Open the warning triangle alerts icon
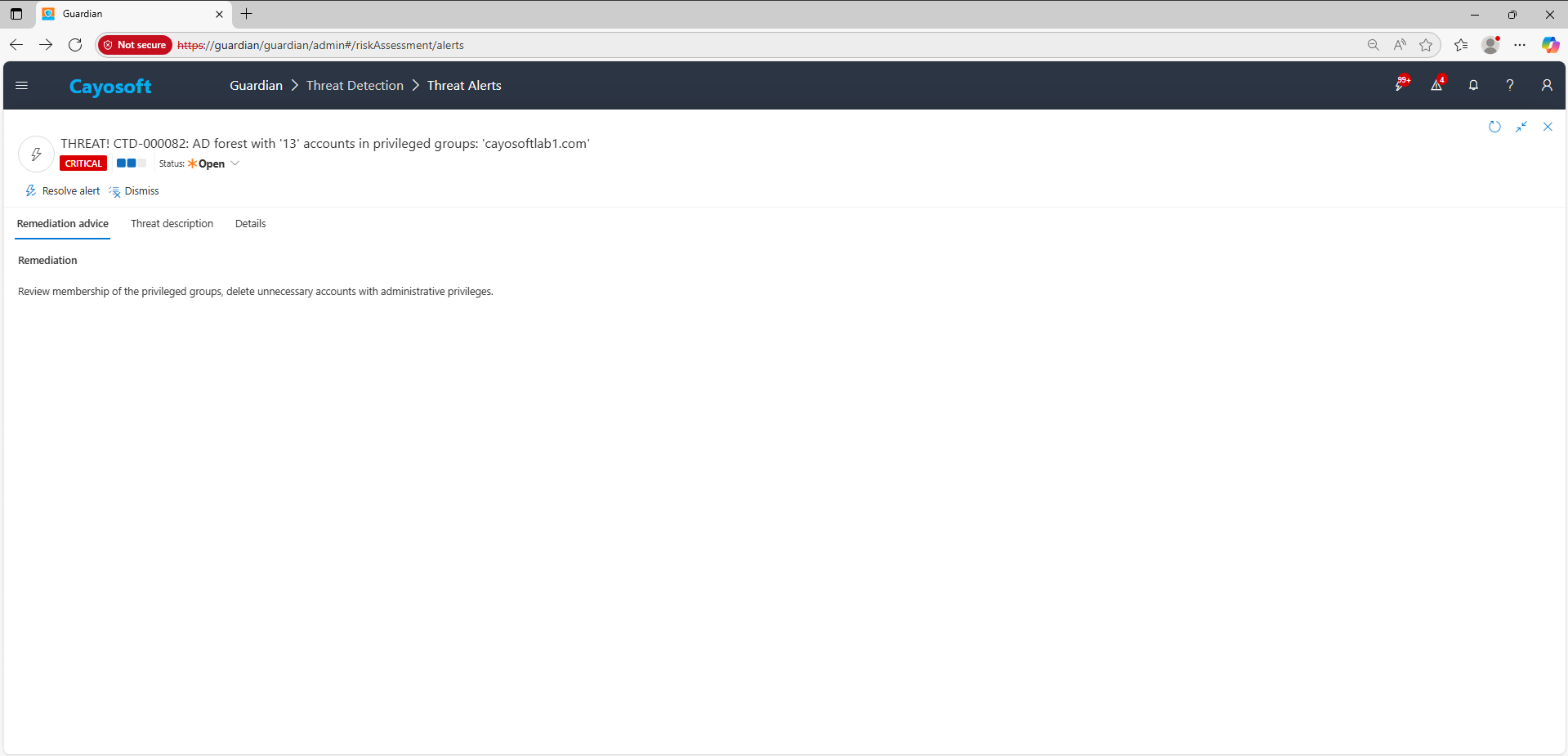This screenshot has height=756, width=1568. coord(1436,85)
